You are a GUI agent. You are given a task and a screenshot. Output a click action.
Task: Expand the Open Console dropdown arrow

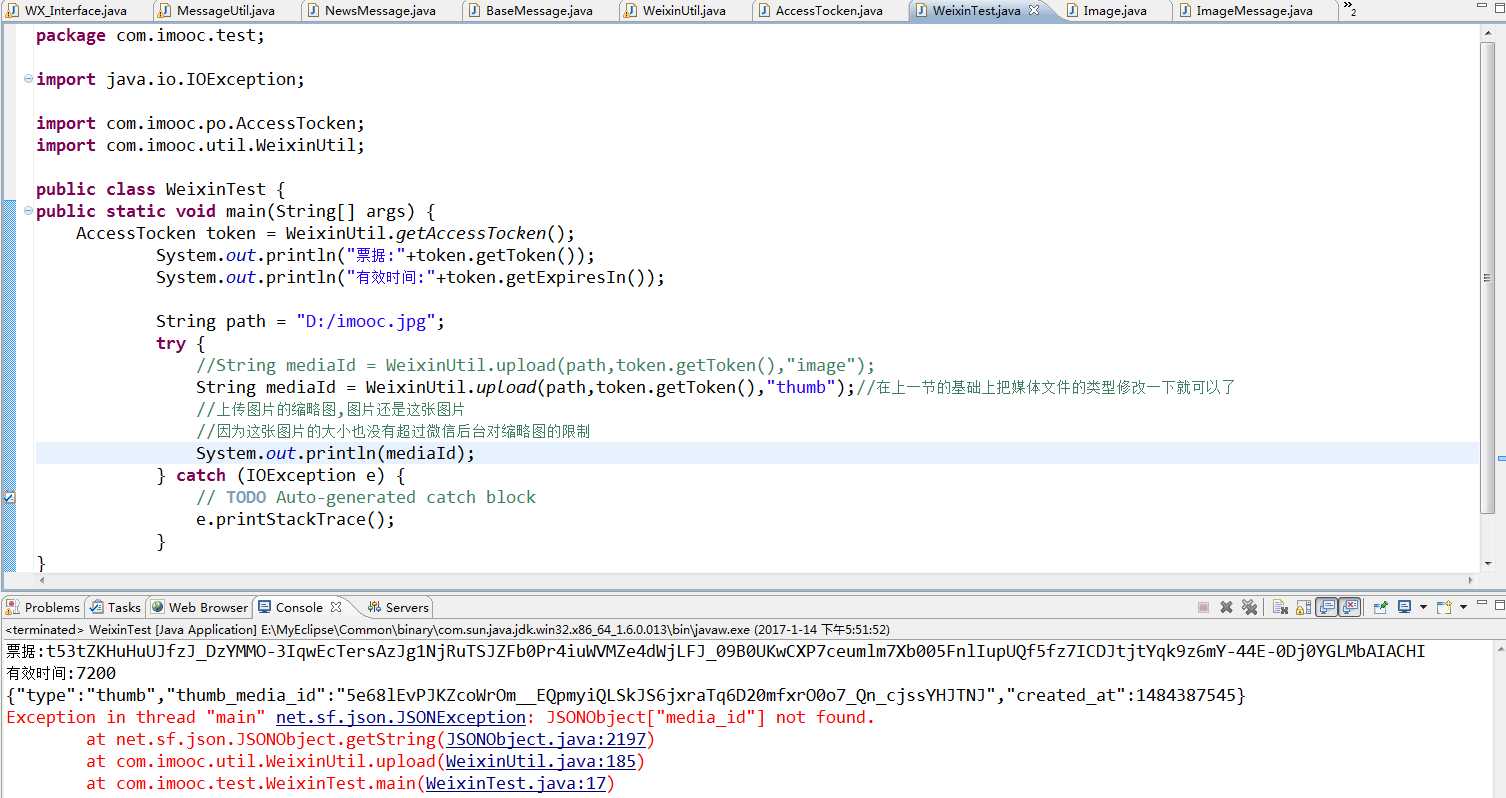1463,607
